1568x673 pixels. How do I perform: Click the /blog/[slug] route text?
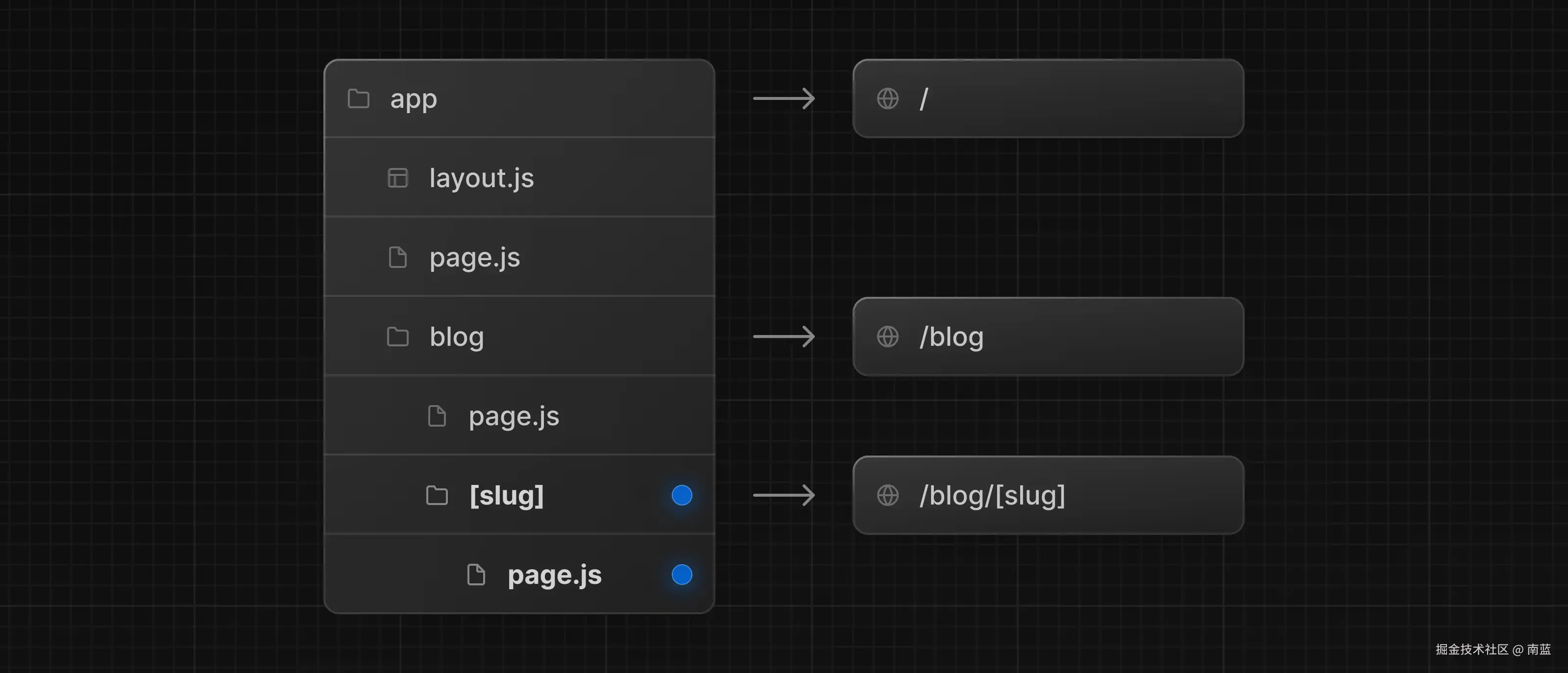click(x=992, y=495)
